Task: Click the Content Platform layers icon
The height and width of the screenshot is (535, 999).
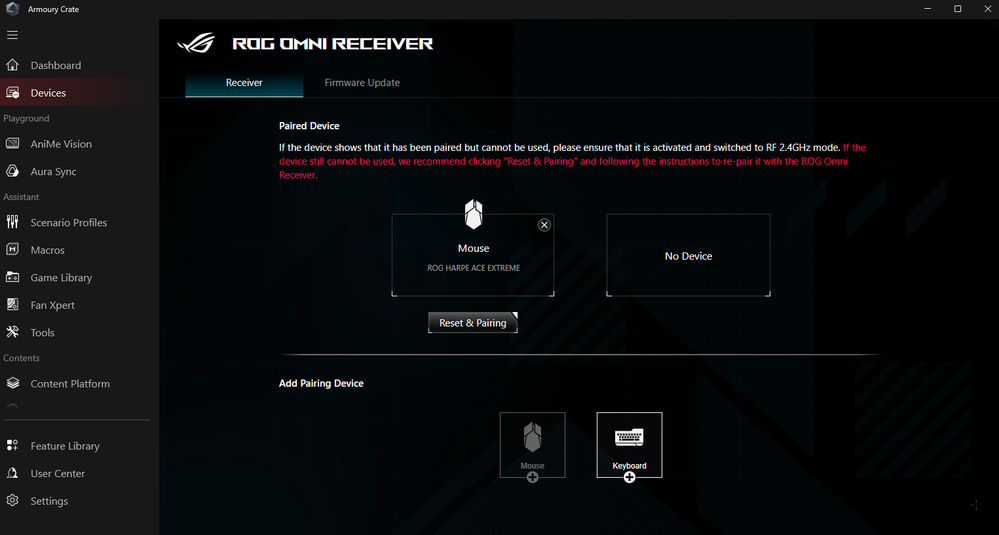Action: (12, 383)
